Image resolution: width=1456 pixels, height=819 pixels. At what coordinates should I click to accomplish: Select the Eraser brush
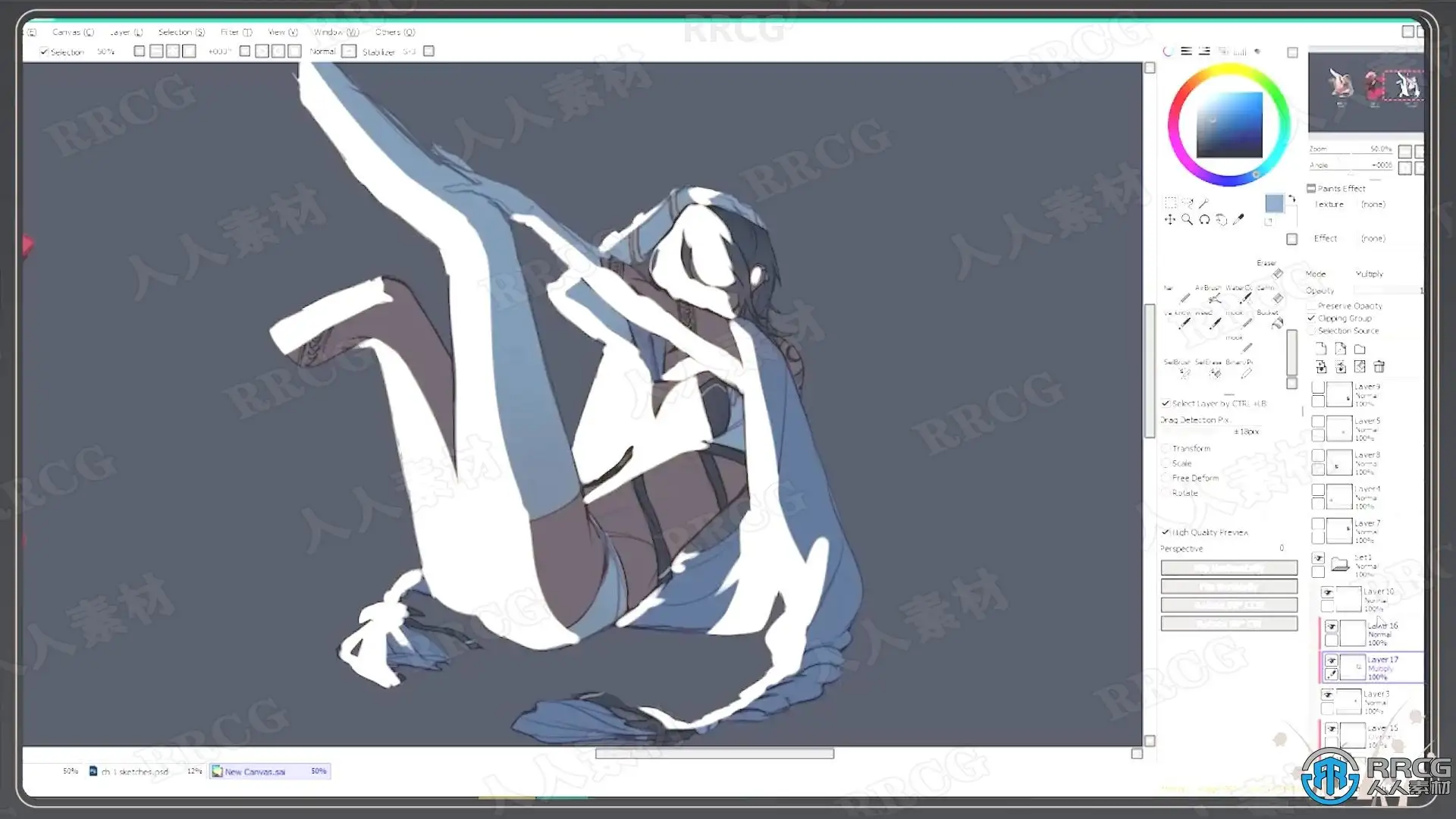pyautogui.click(x=1278, y=273)
